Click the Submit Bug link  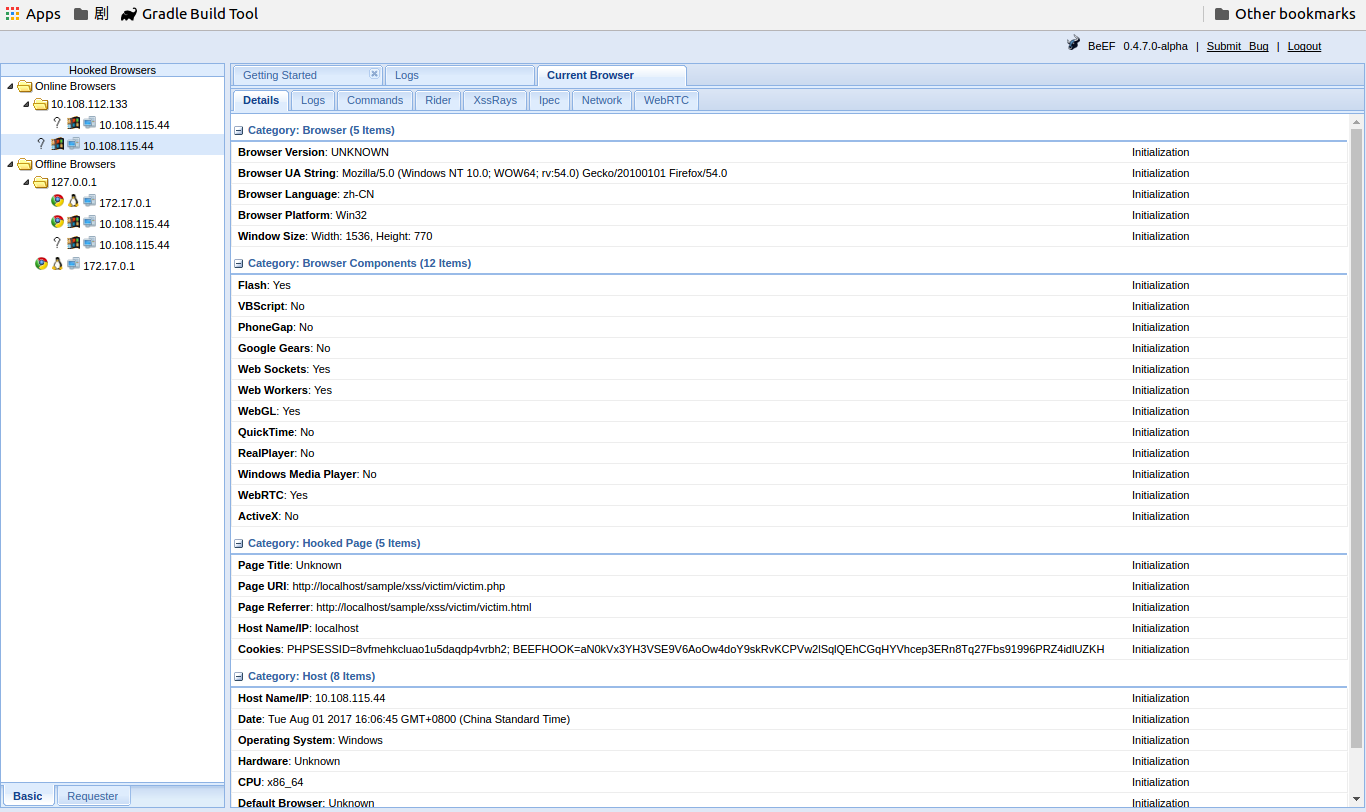(1237, 46)
